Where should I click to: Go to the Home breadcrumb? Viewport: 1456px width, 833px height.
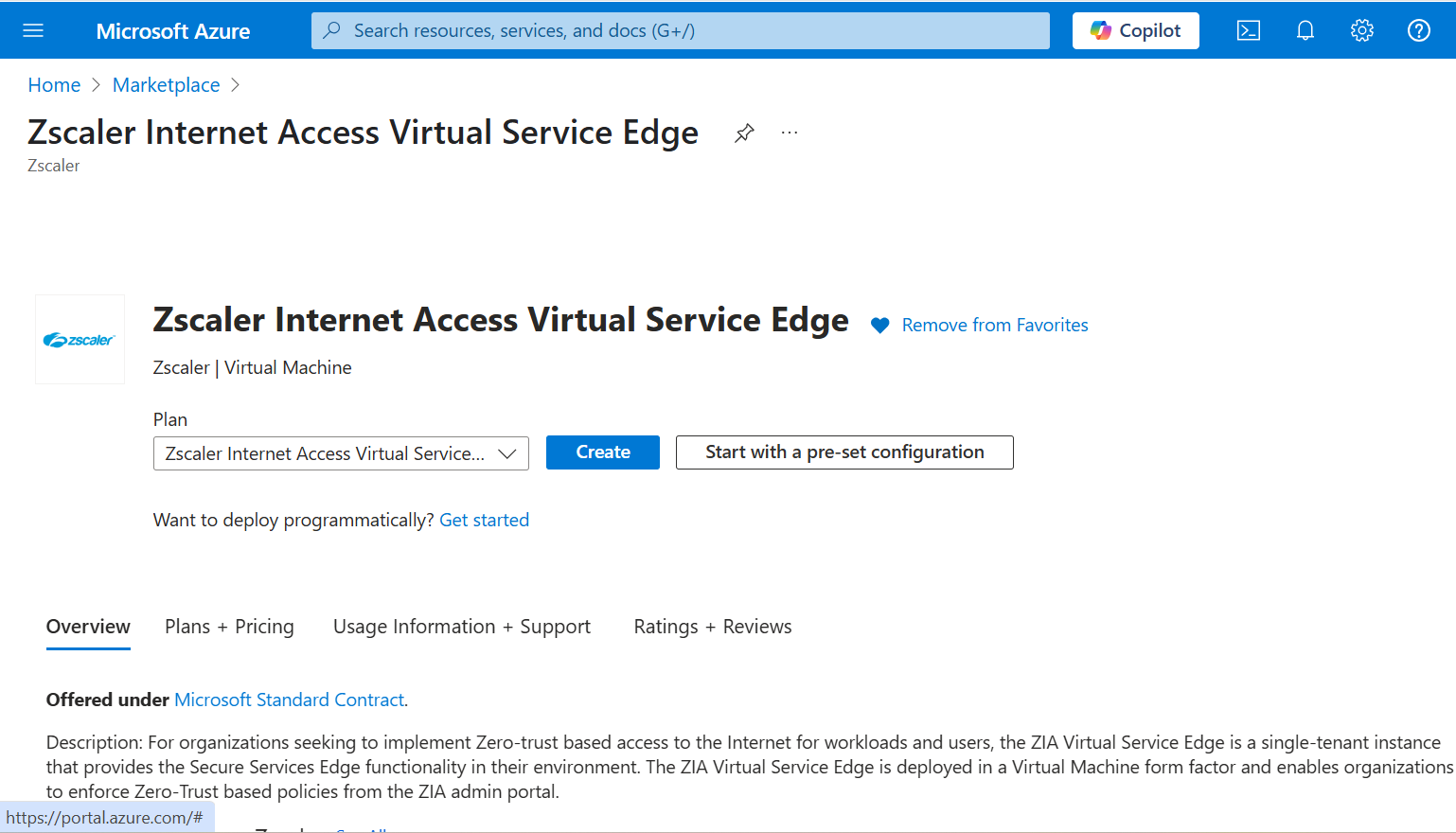(54, 85)
